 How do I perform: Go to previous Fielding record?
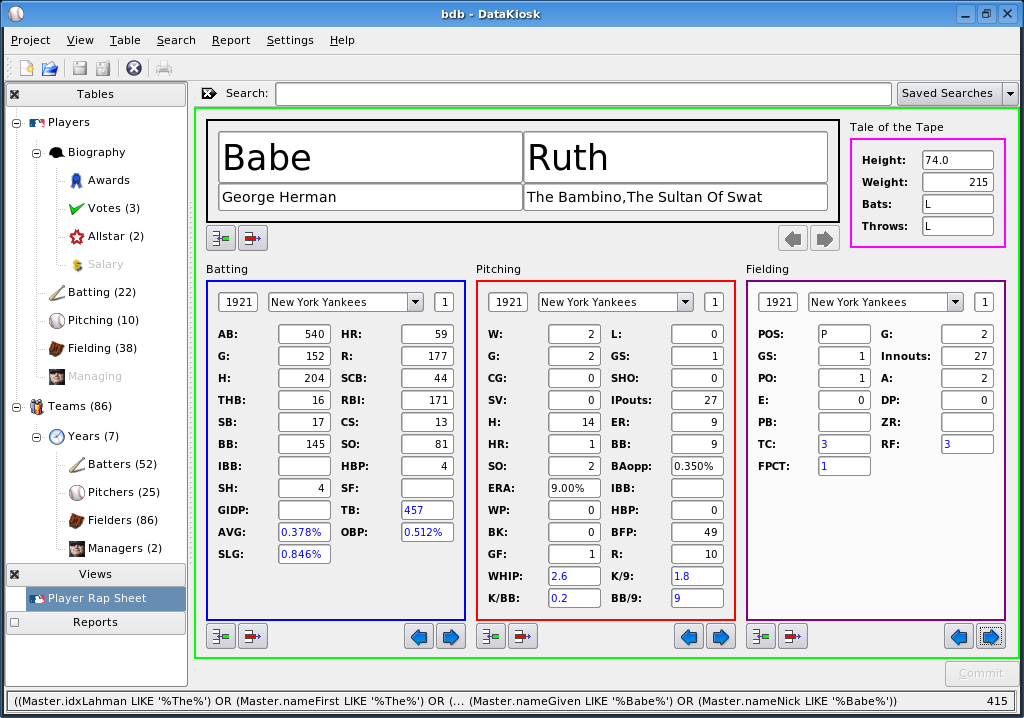click(x=959, y=636)
